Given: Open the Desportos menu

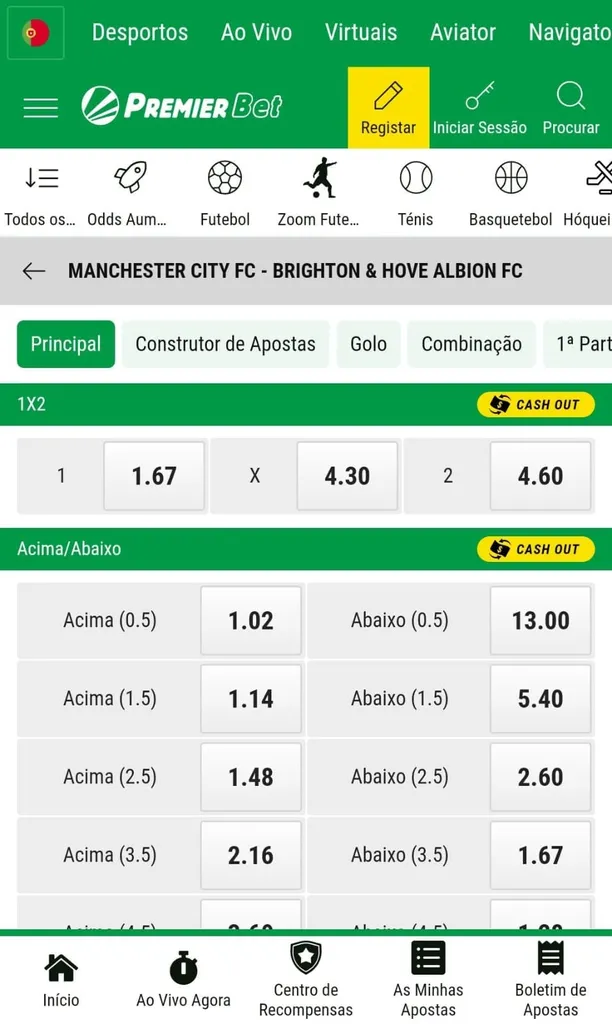Looking at the screenshot, I should (139, 32).
